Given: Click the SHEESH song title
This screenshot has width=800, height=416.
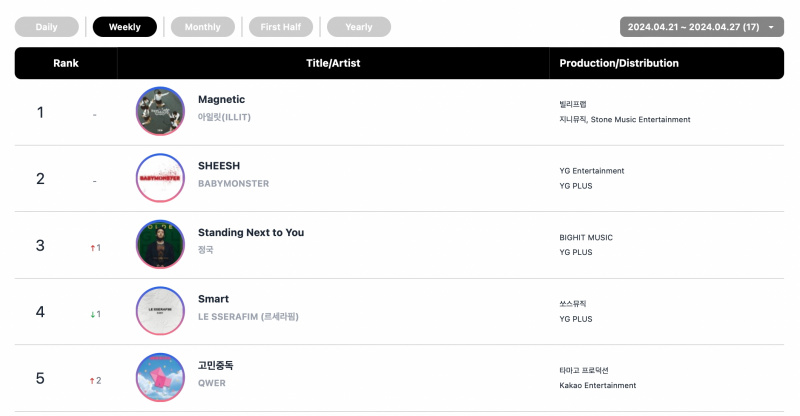Looking at the screenshot, I should [219, 166].
